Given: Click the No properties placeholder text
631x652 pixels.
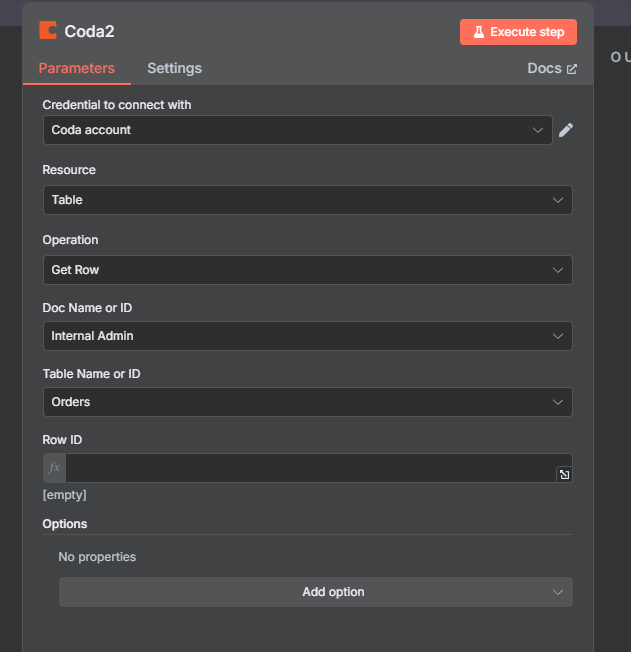Looking at the screenshot, I should pos(97,557).
